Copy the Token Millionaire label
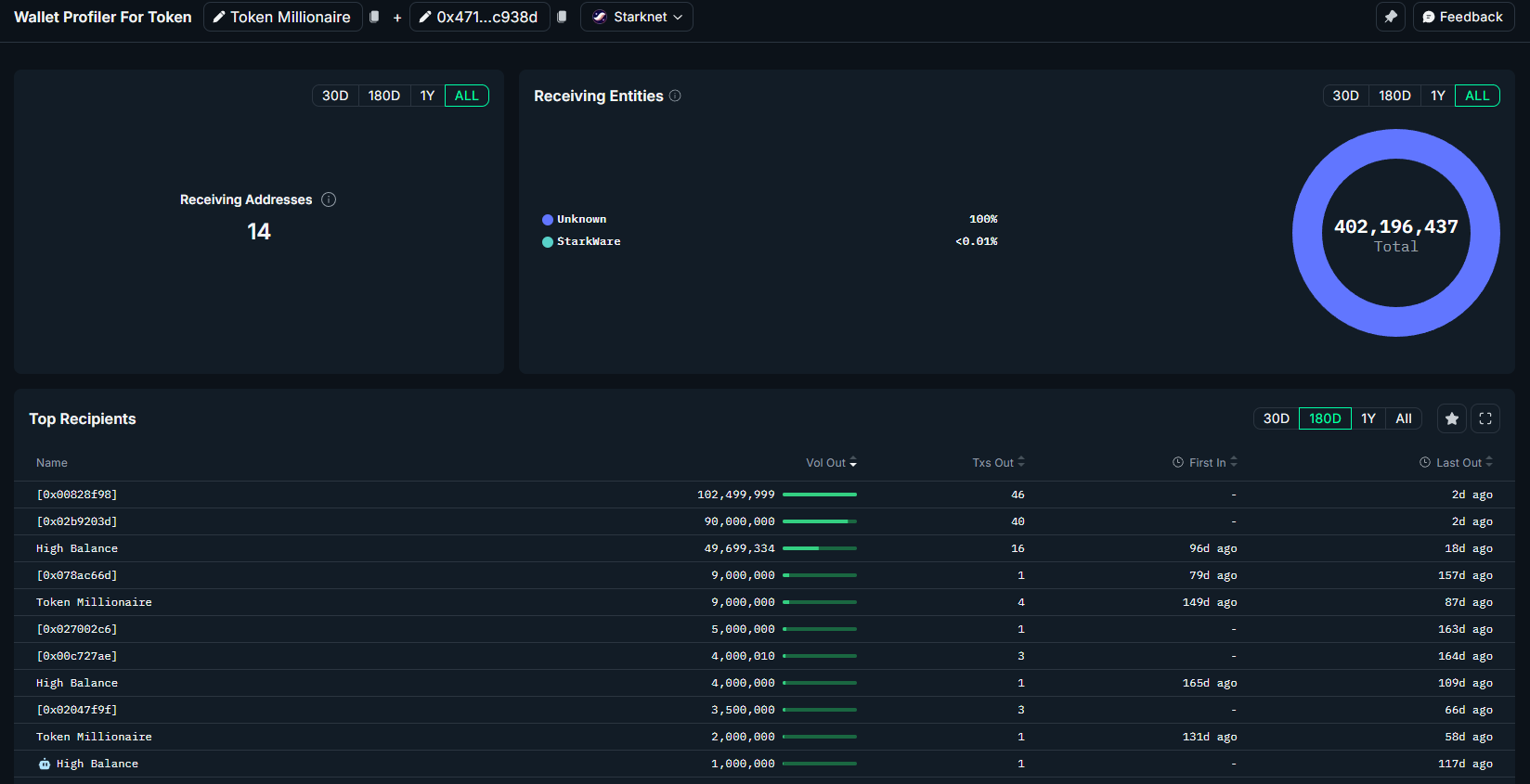Image resolution: width=1530 pixels, height=784 pixels. pyautogui.click(x=374, y=17)
